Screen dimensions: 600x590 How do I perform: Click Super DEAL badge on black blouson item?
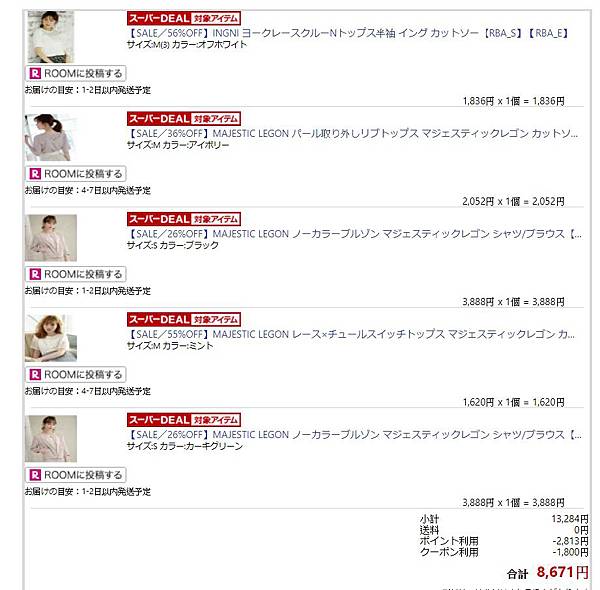[x=184, y=219]
